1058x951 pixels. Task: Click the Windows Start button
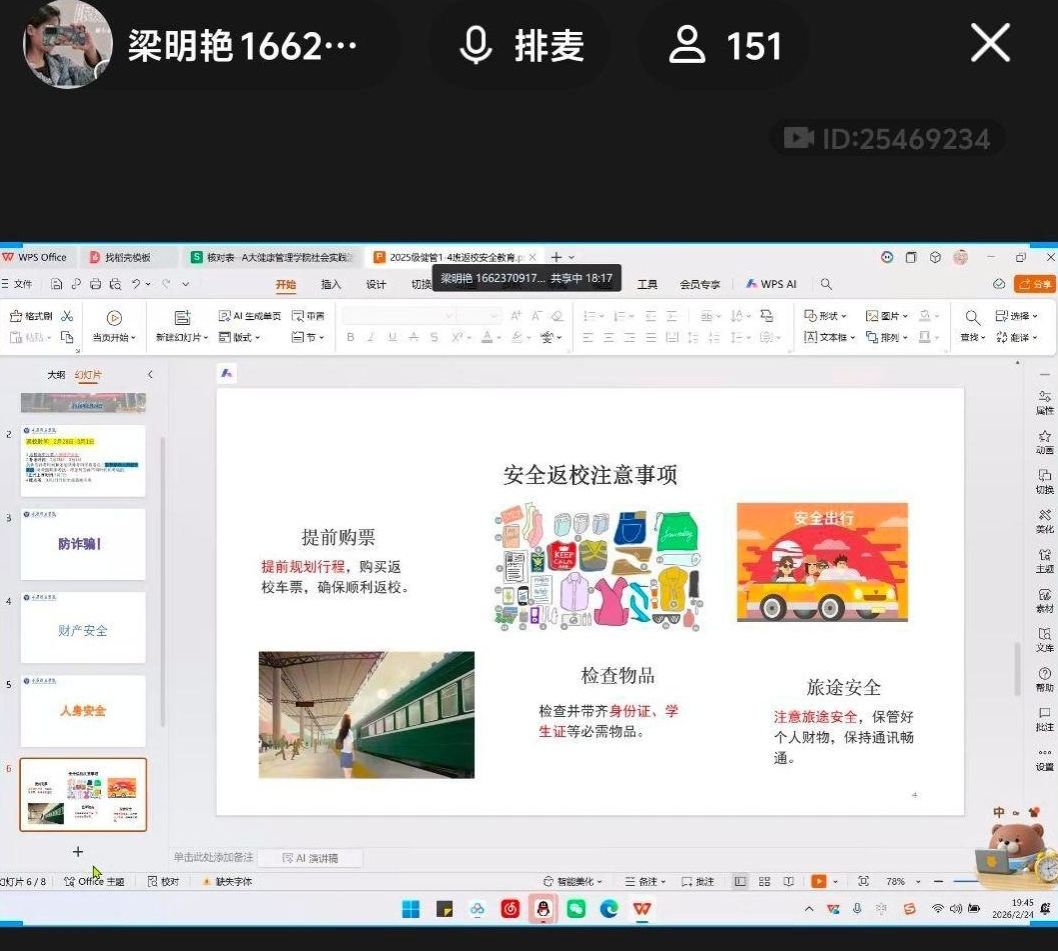click(410, 909)
